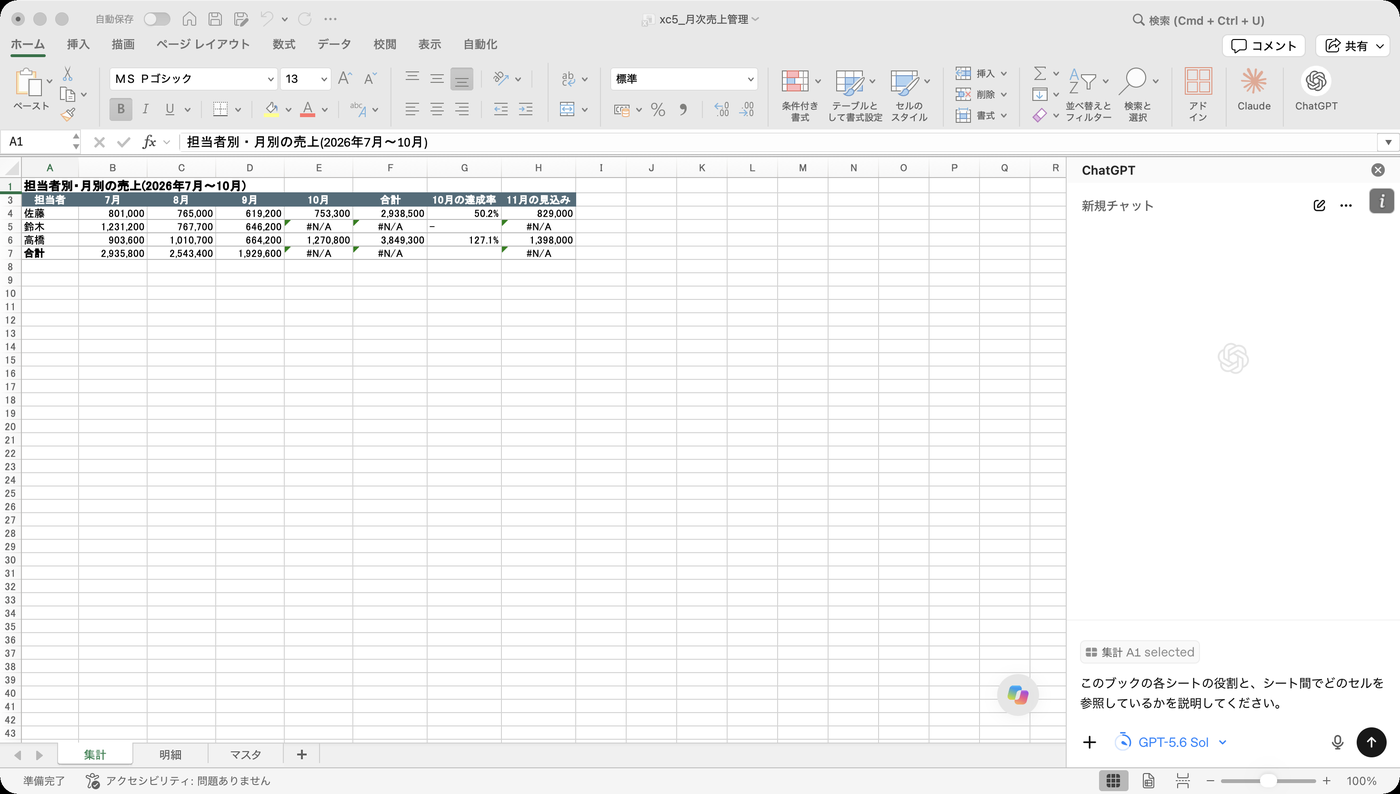1400x794 pixels.
Task: Cut selection with the scissors icon
Action: click(x=68, y=74)
